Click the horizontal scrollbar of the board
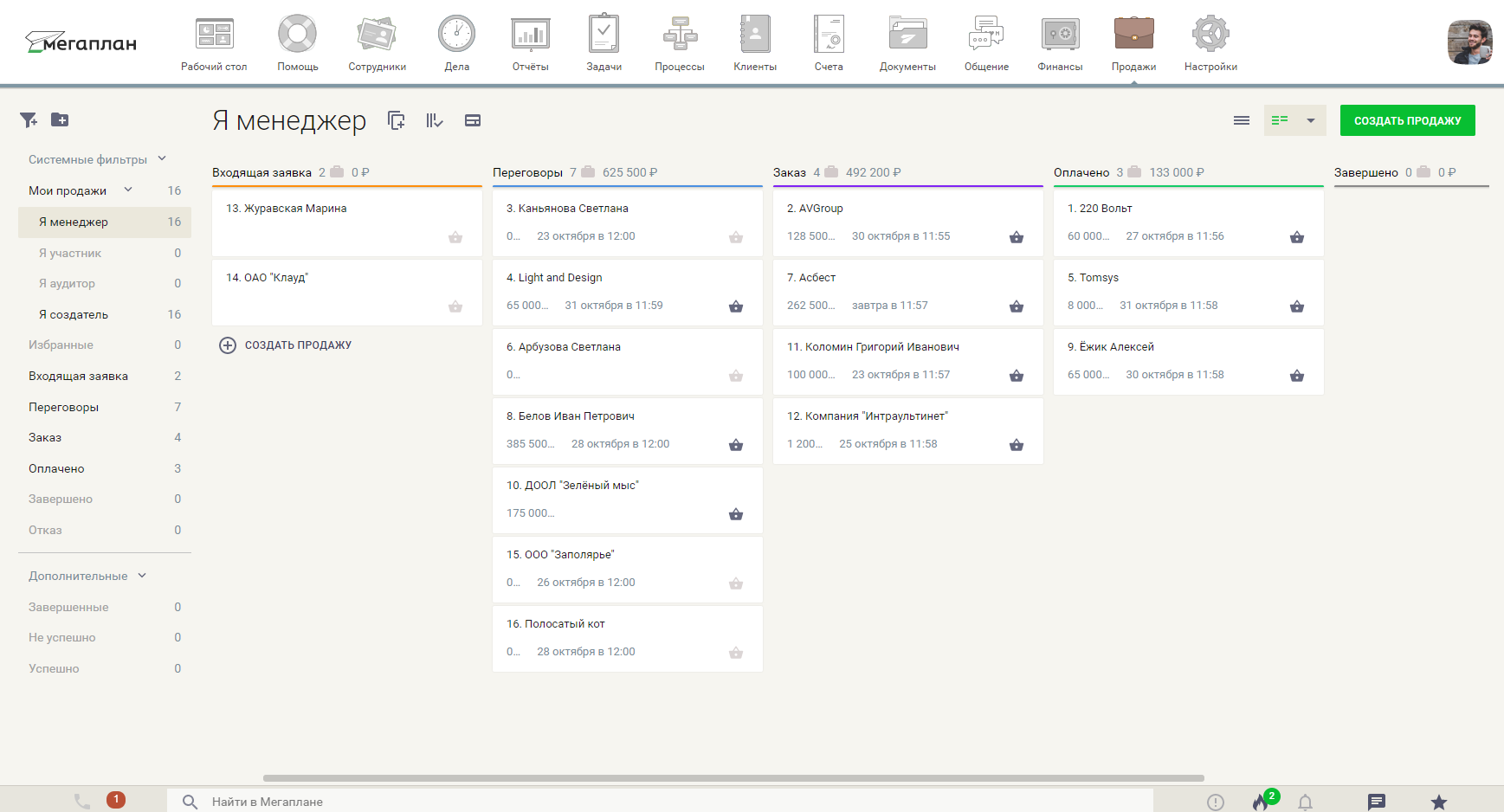Viewport: 1504px width, 812px height. (733, 778)
